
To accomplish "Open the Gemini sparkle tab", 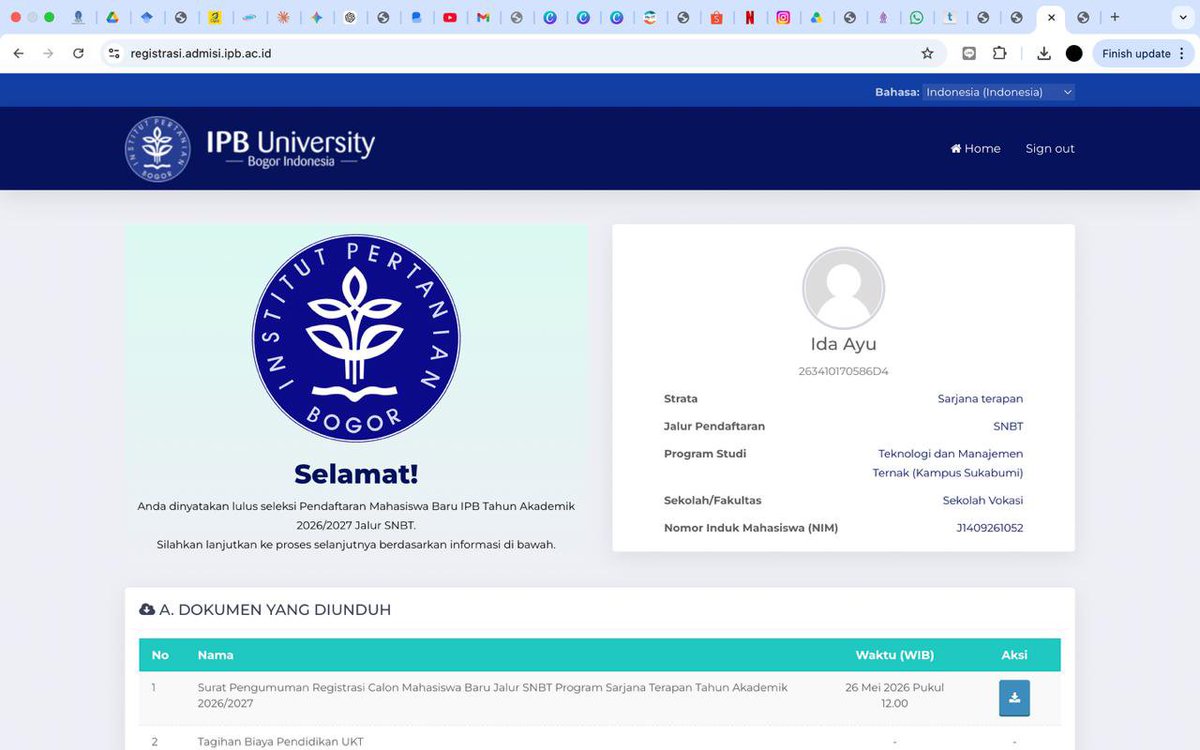I will point(316,17).
